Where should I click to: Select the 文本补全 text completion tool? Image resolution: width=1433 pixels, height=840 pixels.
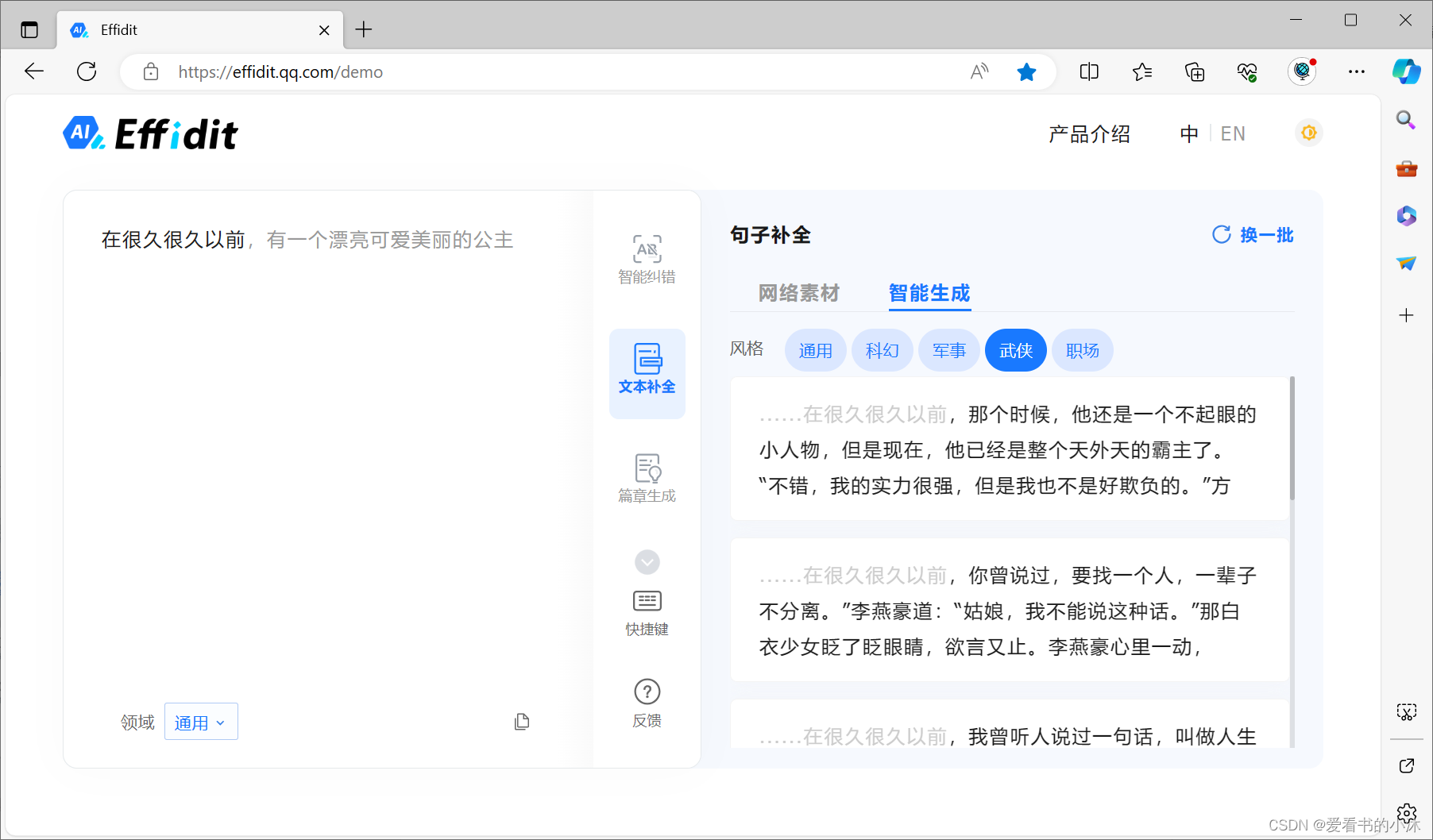(x=647, y=373)
